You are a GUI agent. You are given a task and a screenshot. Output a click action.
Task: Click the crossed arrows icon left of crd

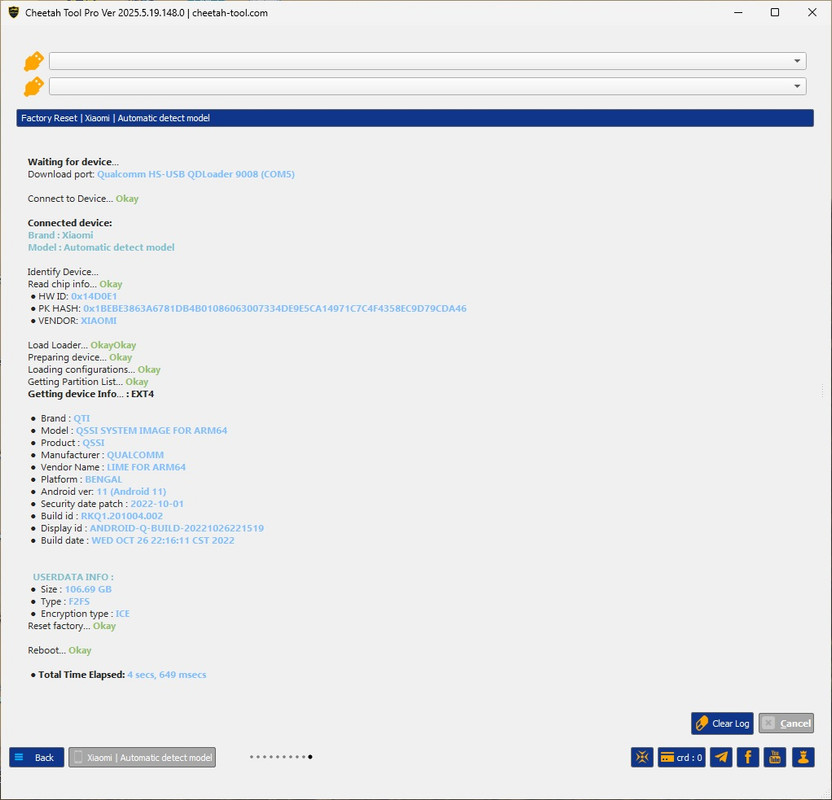(x=642, y=758)
